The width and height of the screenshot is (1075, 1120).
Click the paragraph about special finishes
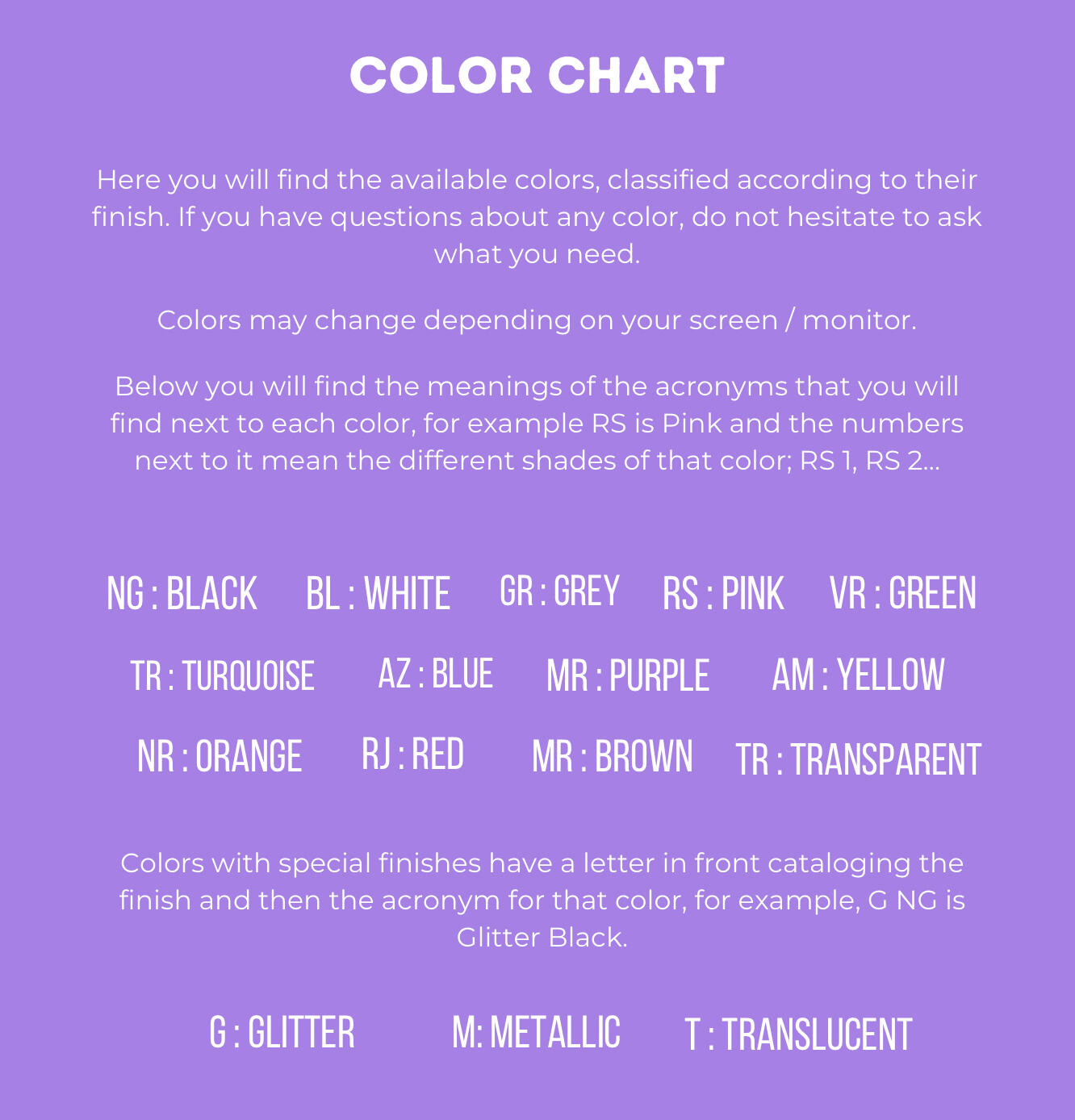point(542,900)
